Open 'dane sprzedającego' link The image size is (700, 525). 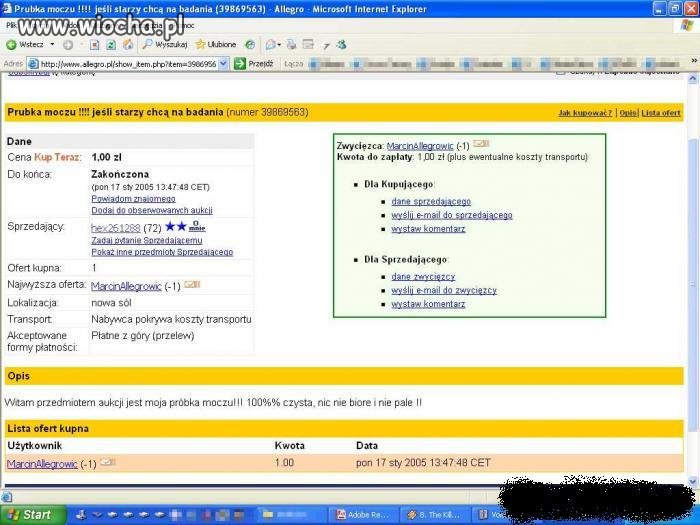pos(431,202)
